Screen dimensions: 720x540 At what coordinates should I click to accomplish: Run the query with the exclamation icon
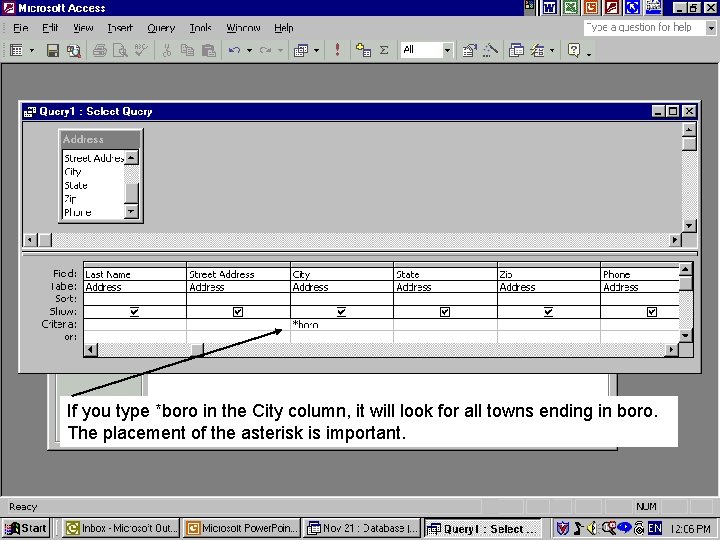(x=338, y=50)
